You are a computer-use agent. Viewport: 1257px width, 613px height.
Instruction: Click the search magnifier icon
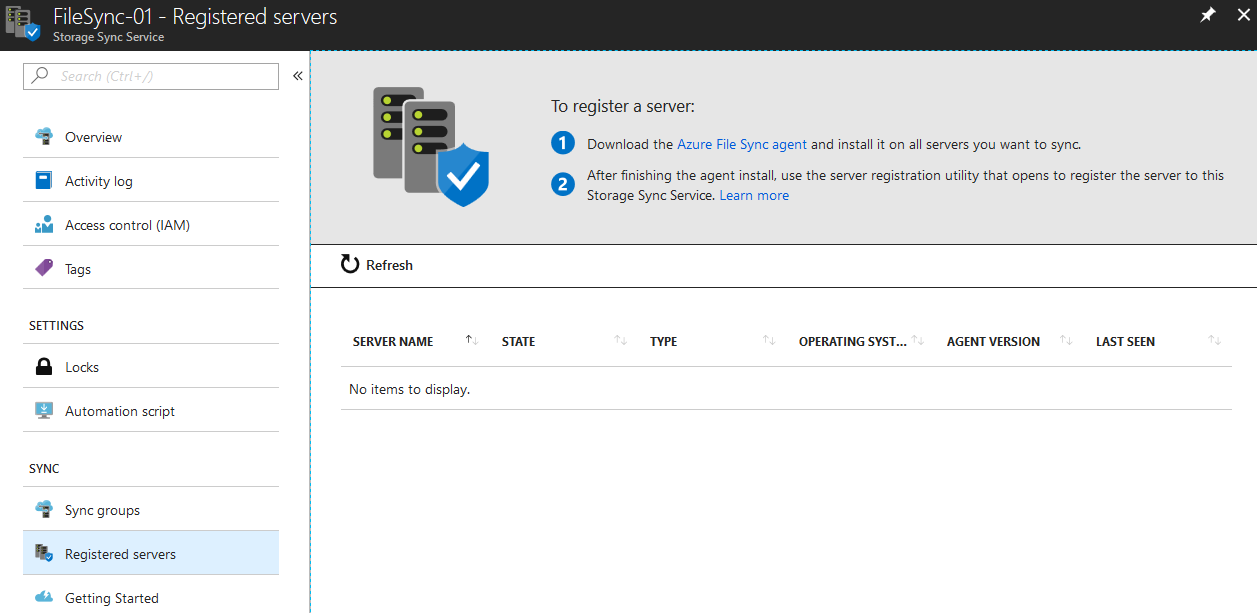(41, 76)
